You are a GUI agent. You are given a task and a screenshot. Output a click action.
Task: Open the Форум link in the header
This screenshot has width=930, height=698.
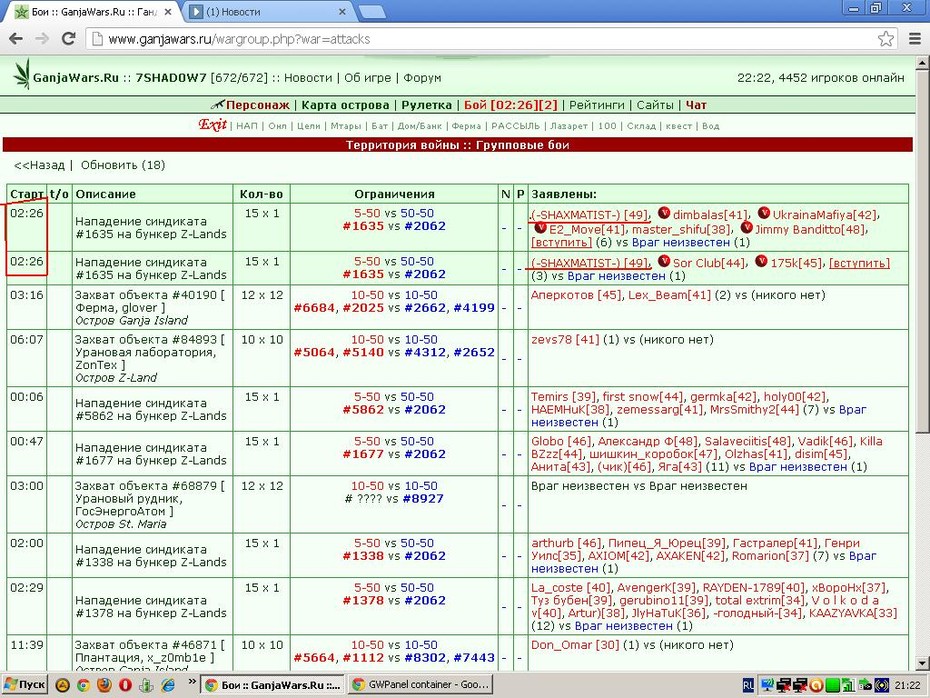(422, 78)
